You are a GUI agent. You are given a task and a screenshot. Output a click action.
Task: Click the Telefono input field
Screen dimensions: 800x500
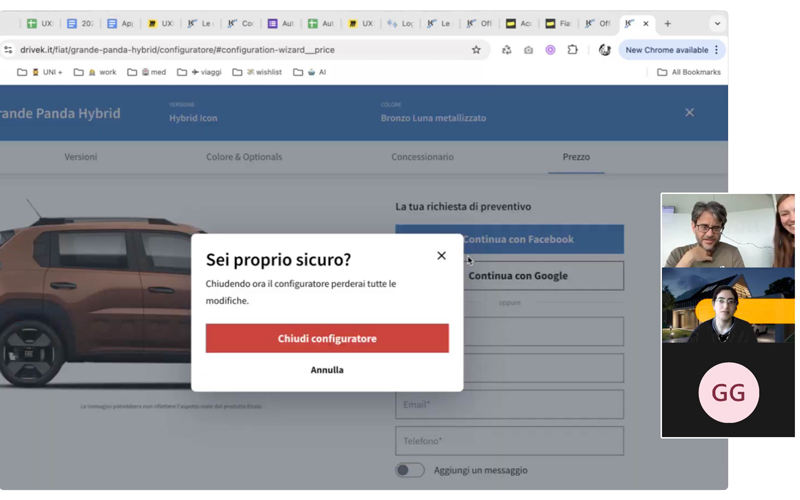click(x=509, y=441)
